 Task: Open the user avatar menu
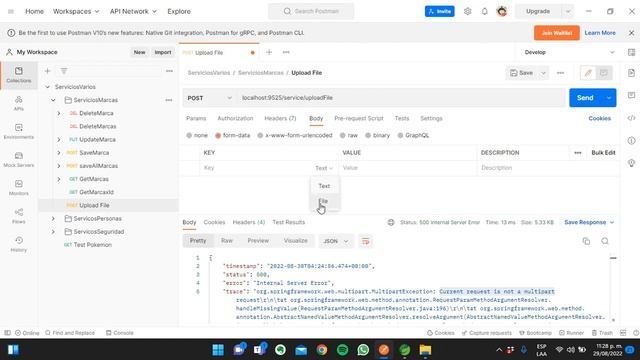coord(502,11)
